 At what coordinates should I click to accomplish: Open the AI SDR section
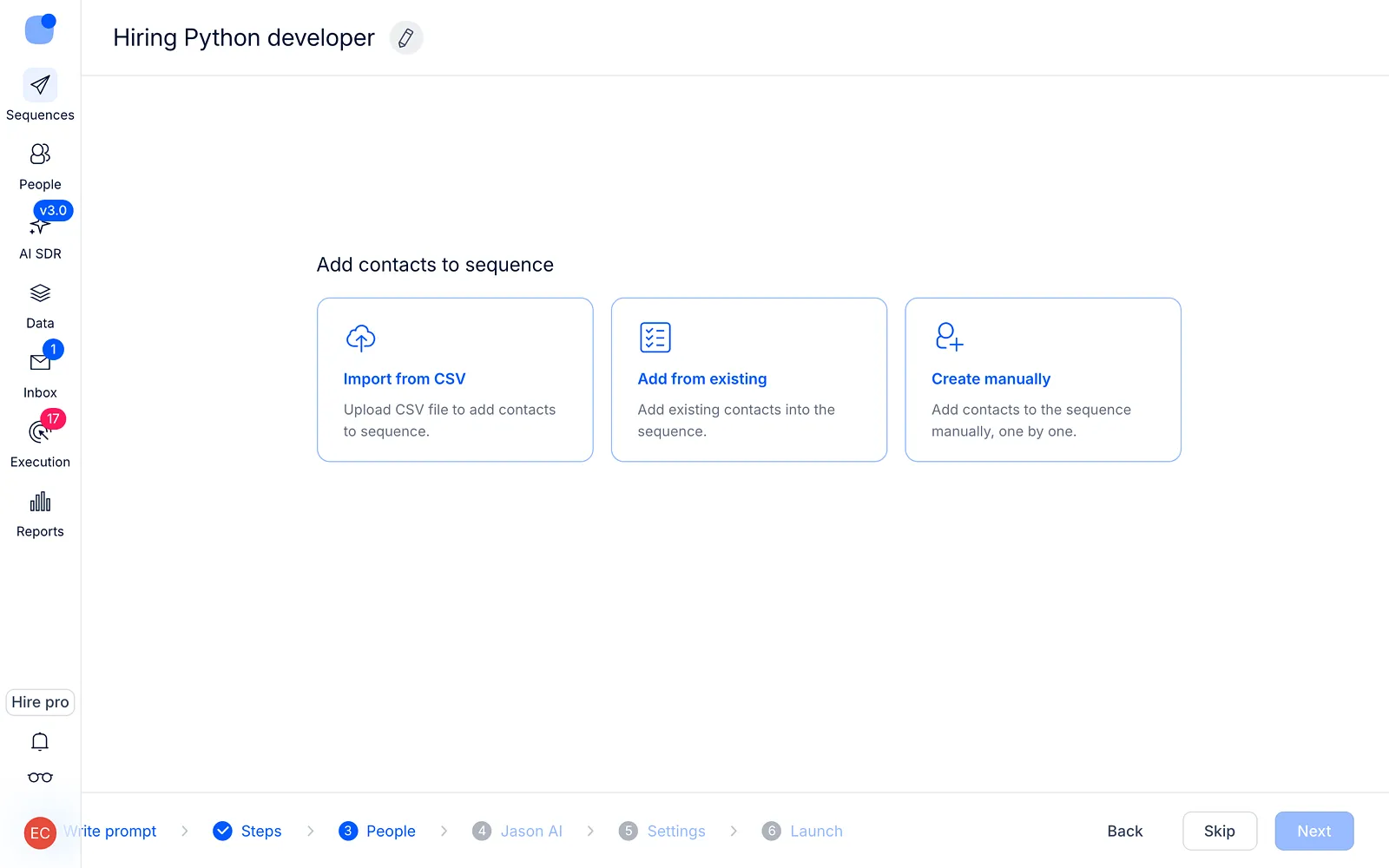point(40,235)
